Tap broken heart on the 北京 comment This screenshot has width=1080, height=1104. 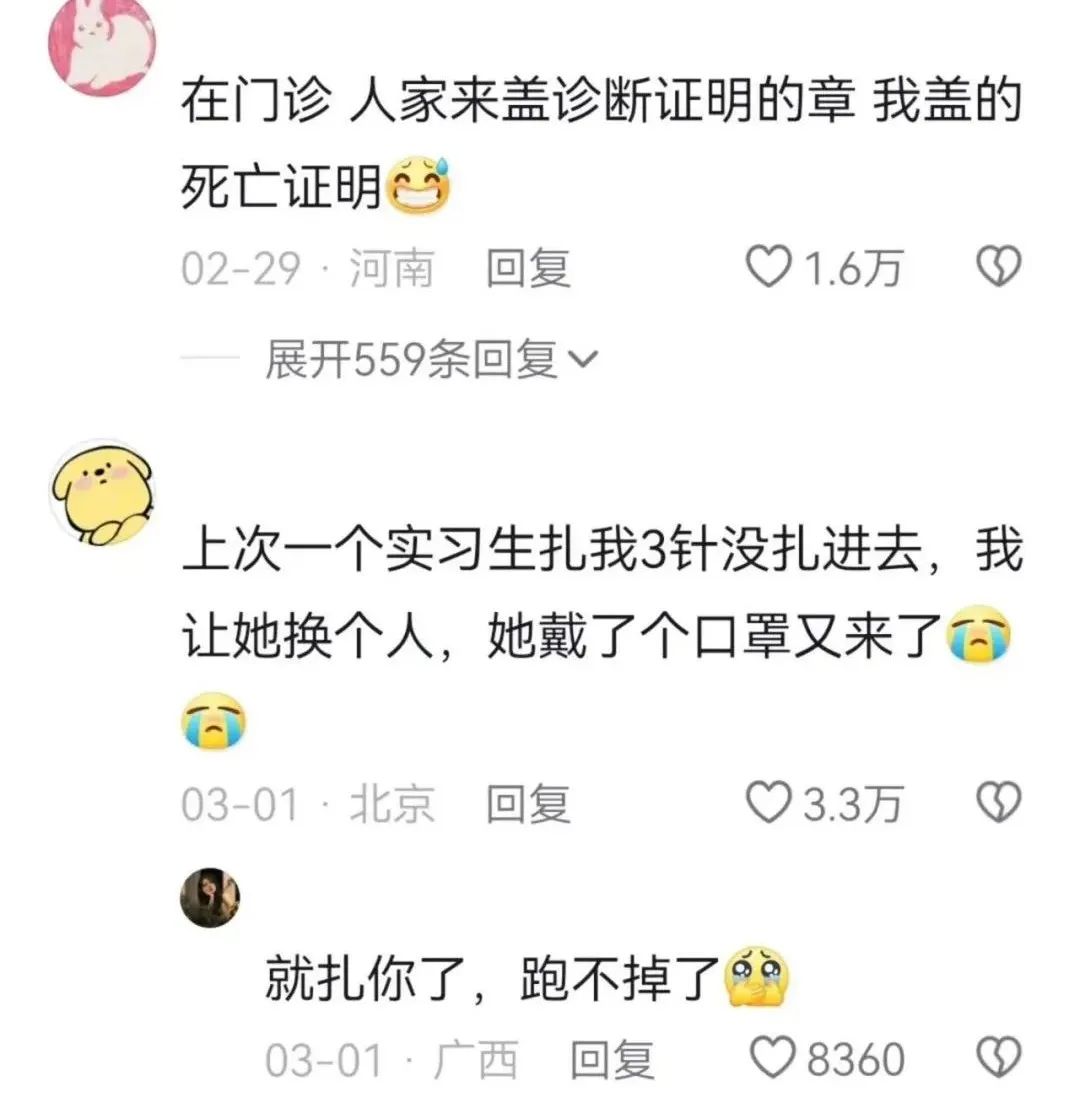pos(998,802)
